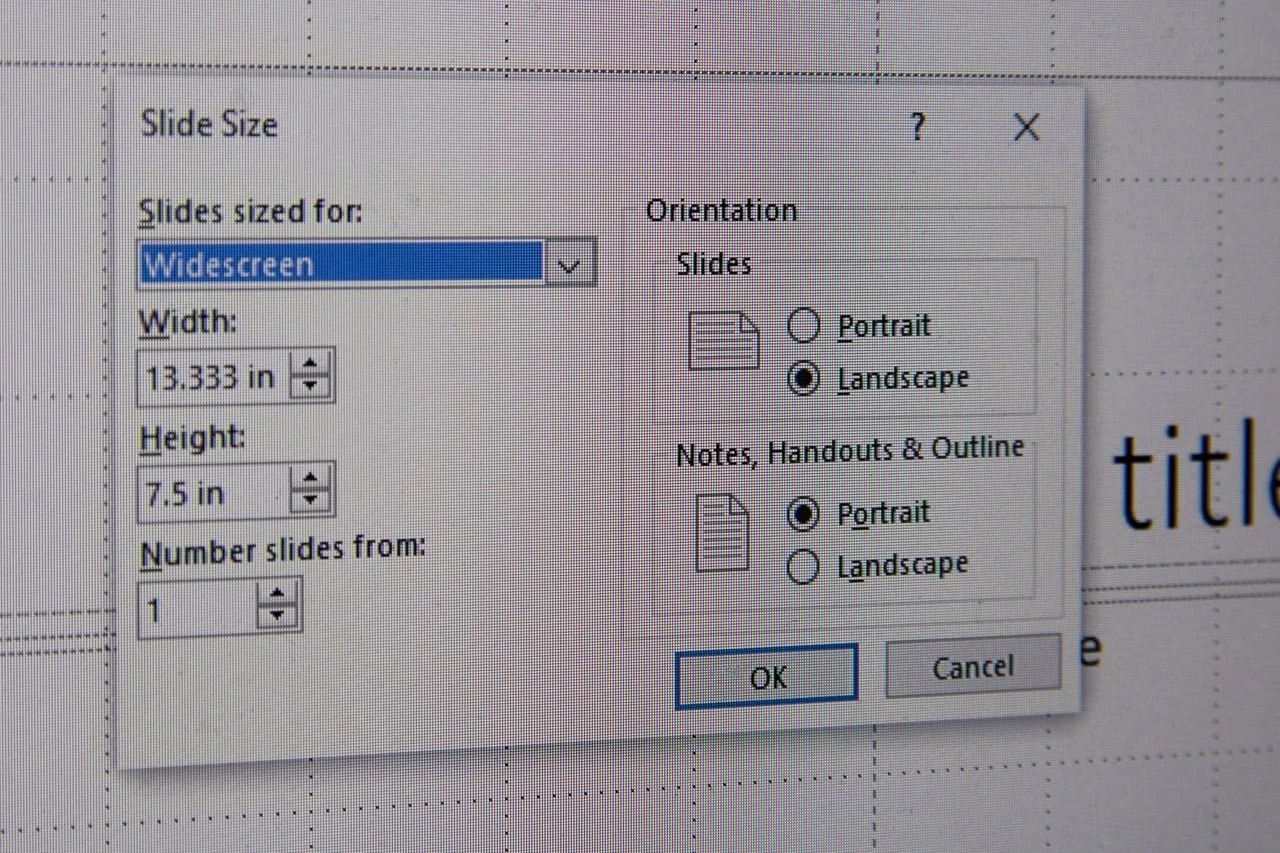Dismiss the dialog via the Cancel button
The height and width of the screenshot is (853, 1280).
[x=971, y=668]
